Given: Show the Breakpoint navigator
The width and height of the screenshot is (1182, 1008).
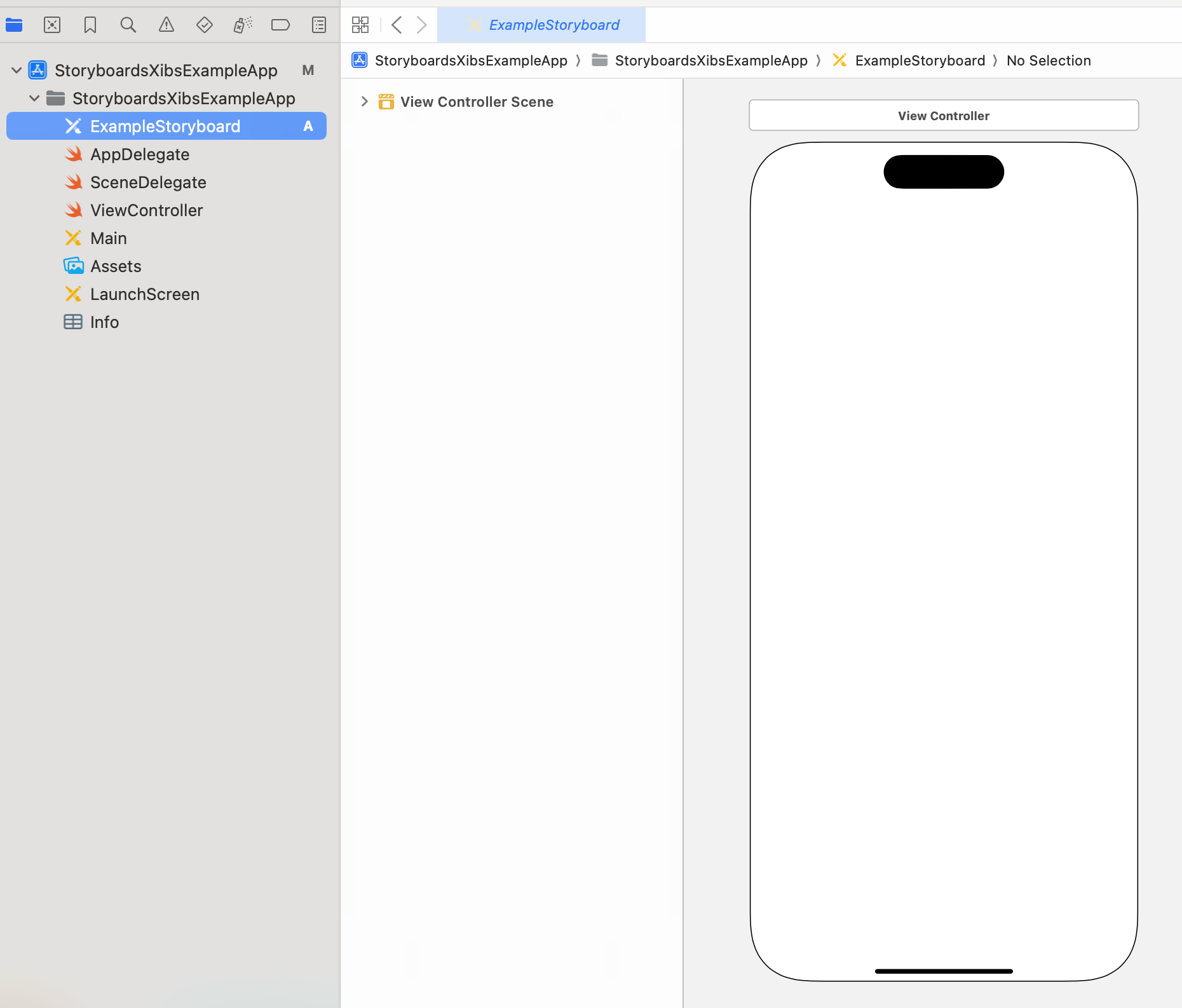Looking at the screenshot, I should pos(280,25).
